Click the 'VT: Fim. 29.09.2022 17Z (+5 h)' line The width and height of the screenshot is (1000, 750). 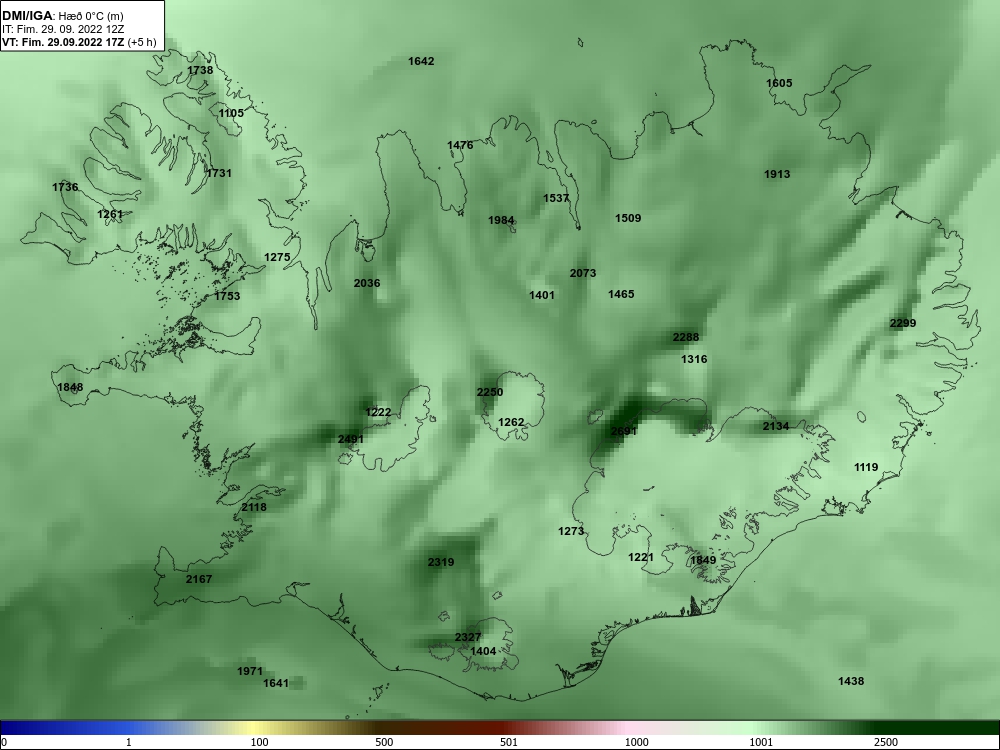[79, 43]
